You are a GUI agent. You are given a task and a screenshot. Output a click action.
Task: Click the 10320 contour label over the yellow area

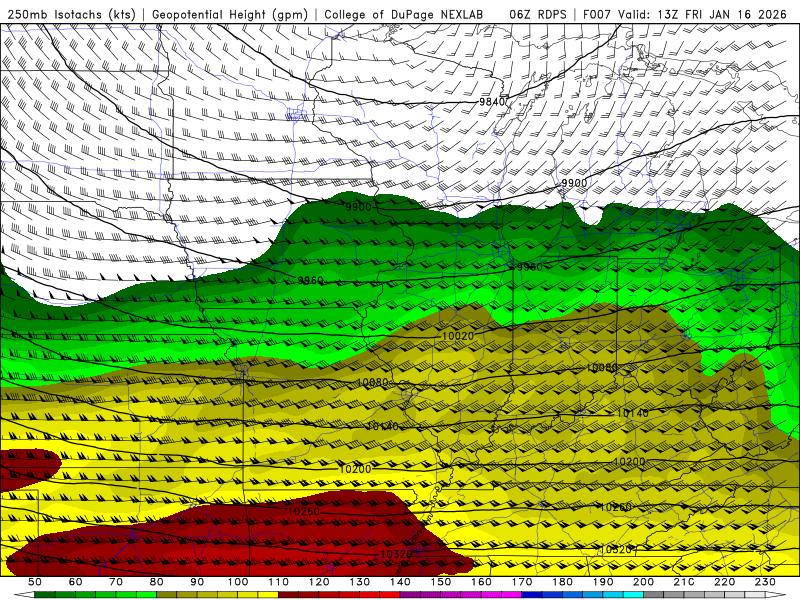pos(616,549)
